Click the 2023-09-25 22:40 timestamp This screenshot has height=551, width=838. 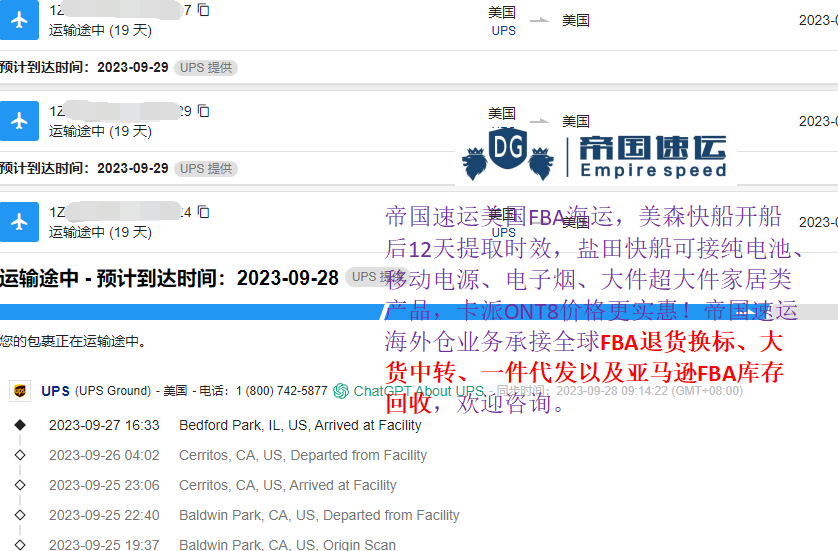coord(104,515)
